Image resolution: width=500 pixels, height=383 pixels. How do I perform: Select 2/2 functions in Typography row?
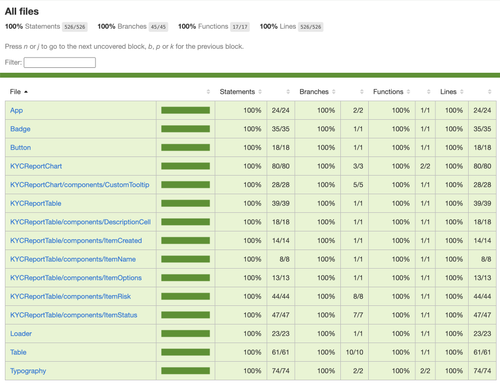pos(425,371)
